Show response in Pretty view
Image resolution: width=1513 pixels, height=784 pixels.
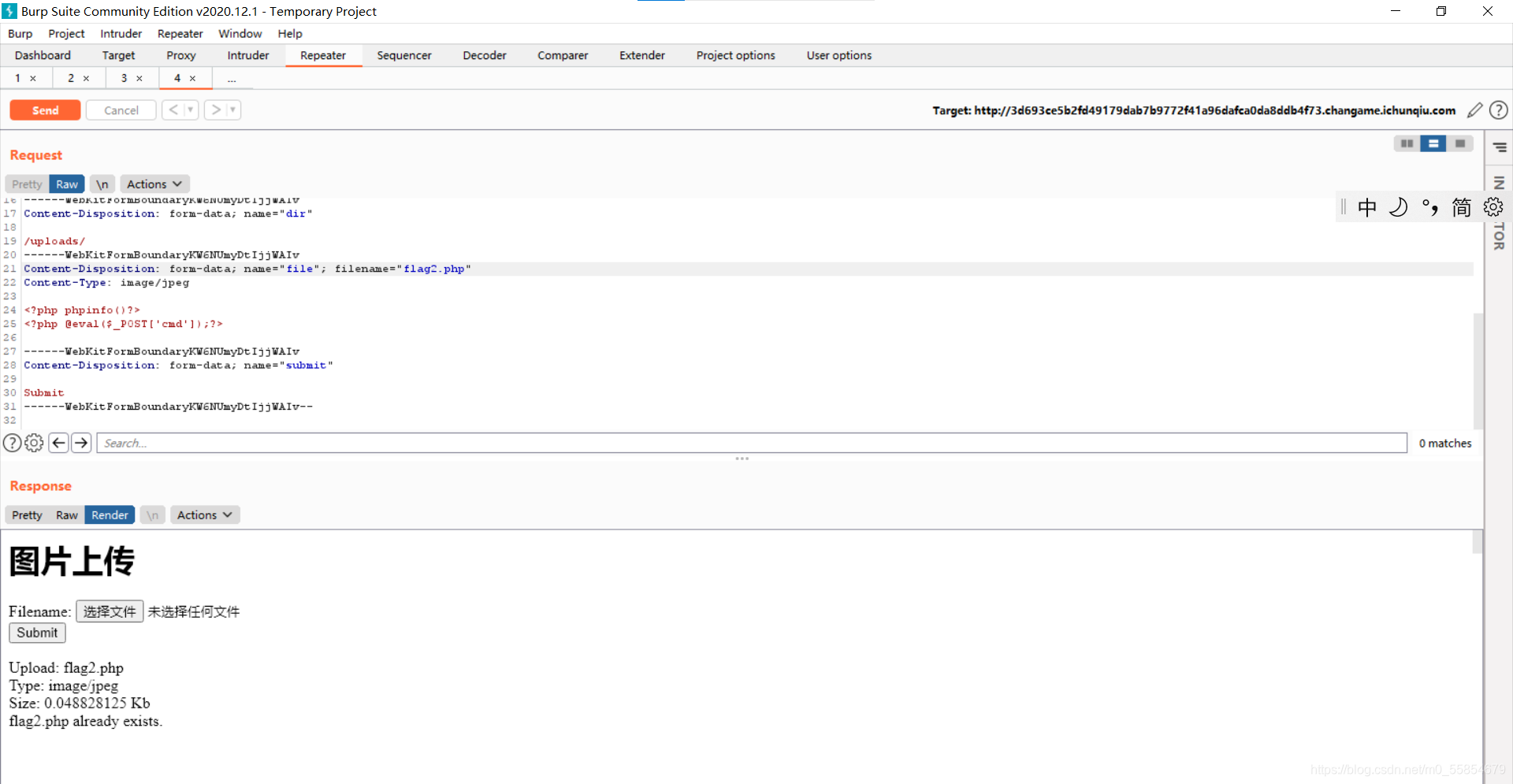click(27, 515)
